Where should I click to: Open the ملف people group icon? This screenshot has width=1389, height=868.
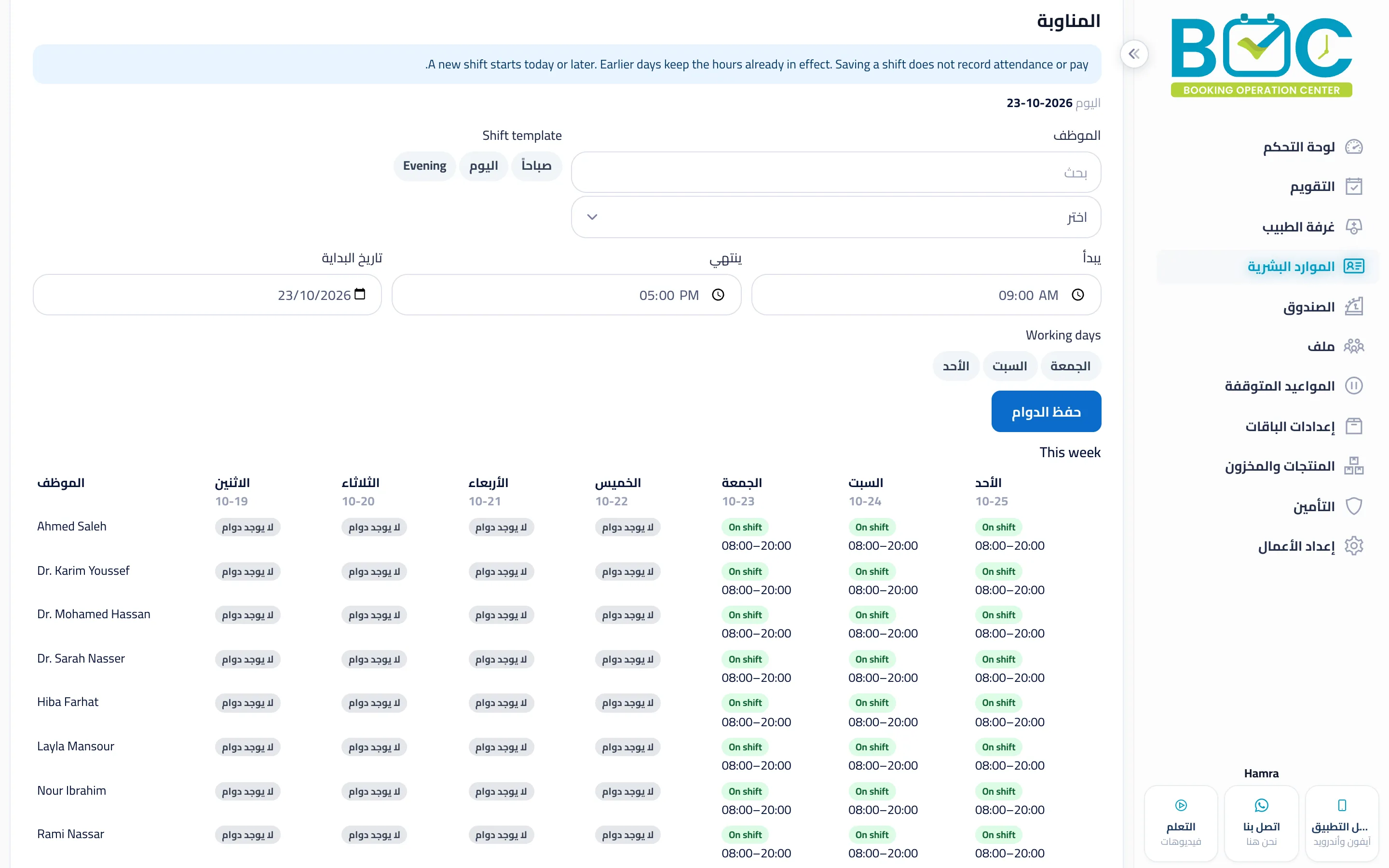pos(1354,346)
